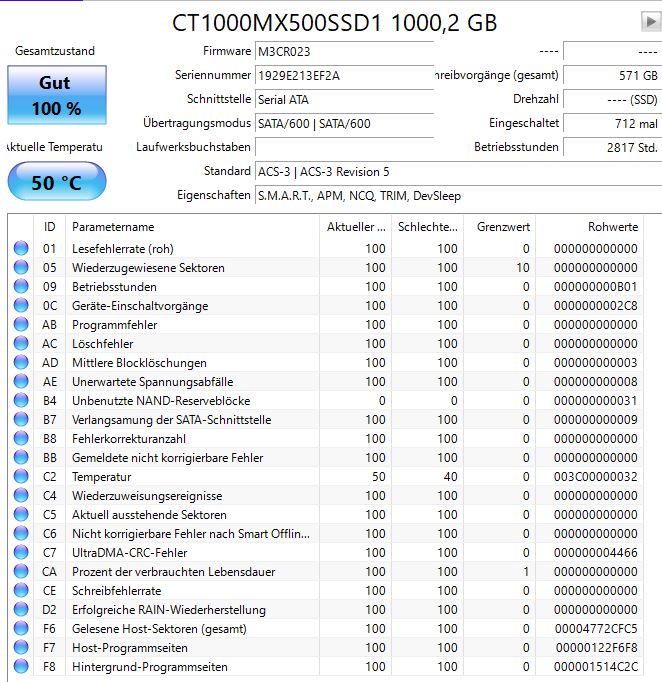This screenshot has width=662, height=682.
Task: Click the Standard field ACS-3 | ACS-3 Revision 5
Action: [458, 171]
